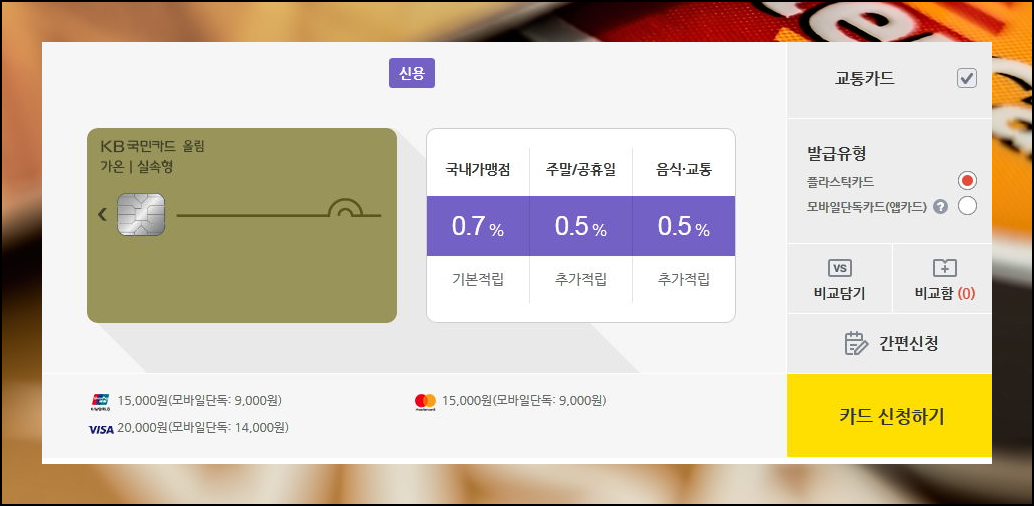Click the KB국민카드 olive card image
Screen dimensions: 1034x506
(x=242, y=225)
